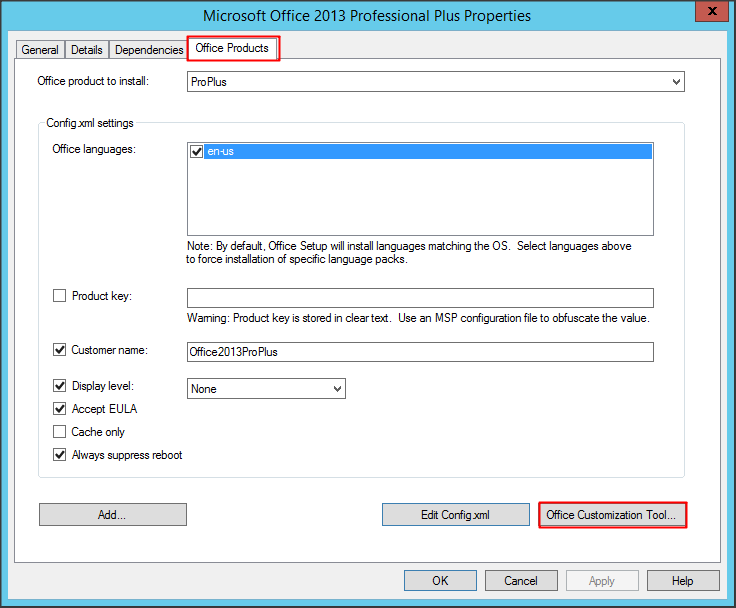
Task: Open the Details tab
Action: pyautogui.click(x=87, y=50)
